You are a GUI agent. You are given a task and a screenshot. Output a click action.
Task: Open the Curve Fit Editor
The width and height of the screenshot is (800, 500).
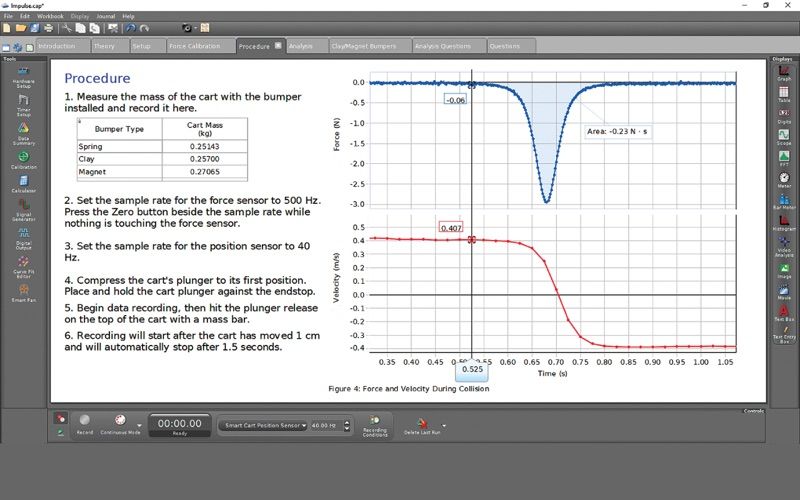[22, 262]
